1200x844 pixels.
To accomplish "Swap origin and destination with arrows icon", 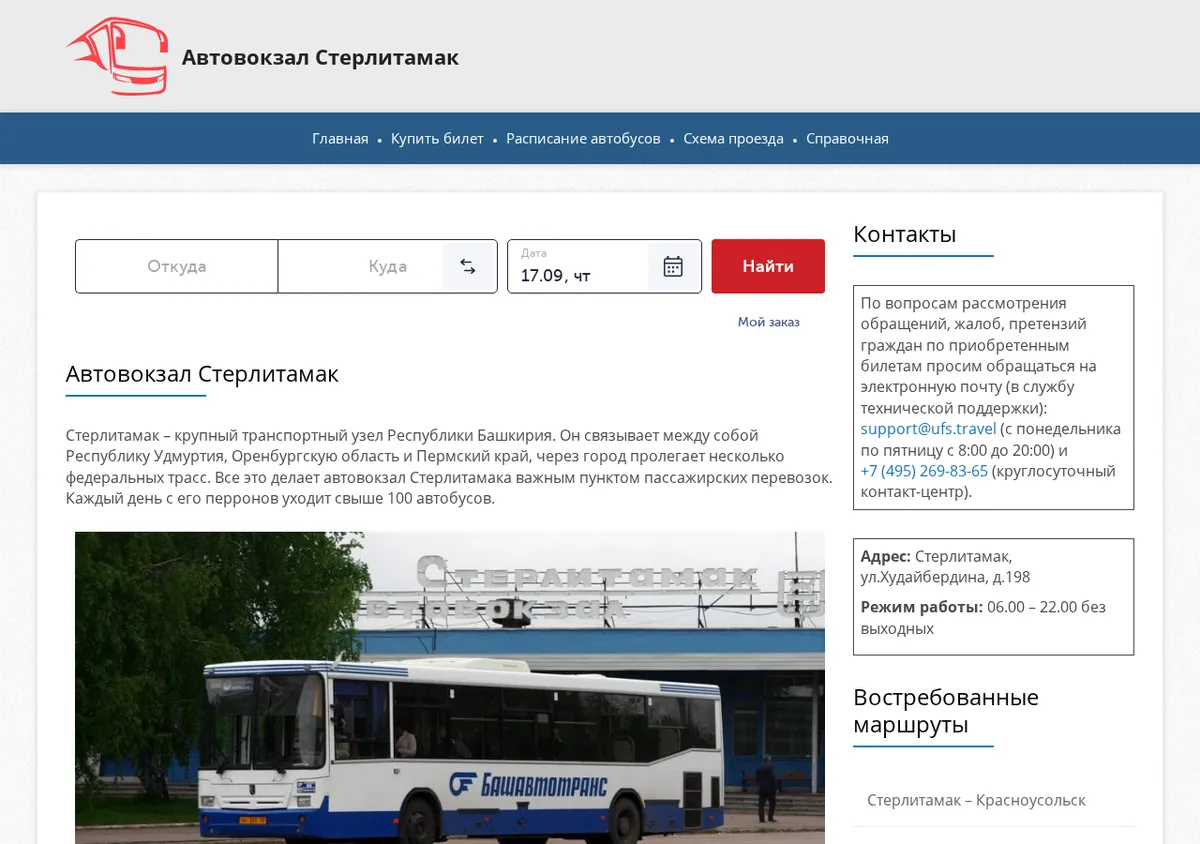I will (468, 266).
